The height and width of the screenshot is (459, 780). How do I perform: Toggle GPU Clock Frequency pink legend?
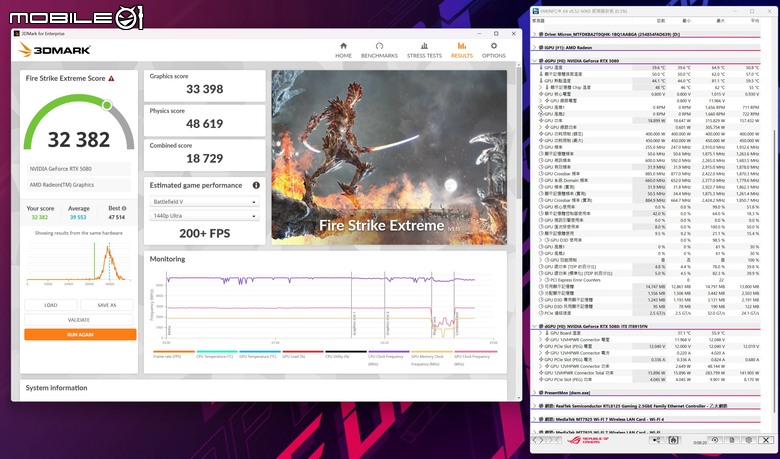coord(475,358)
